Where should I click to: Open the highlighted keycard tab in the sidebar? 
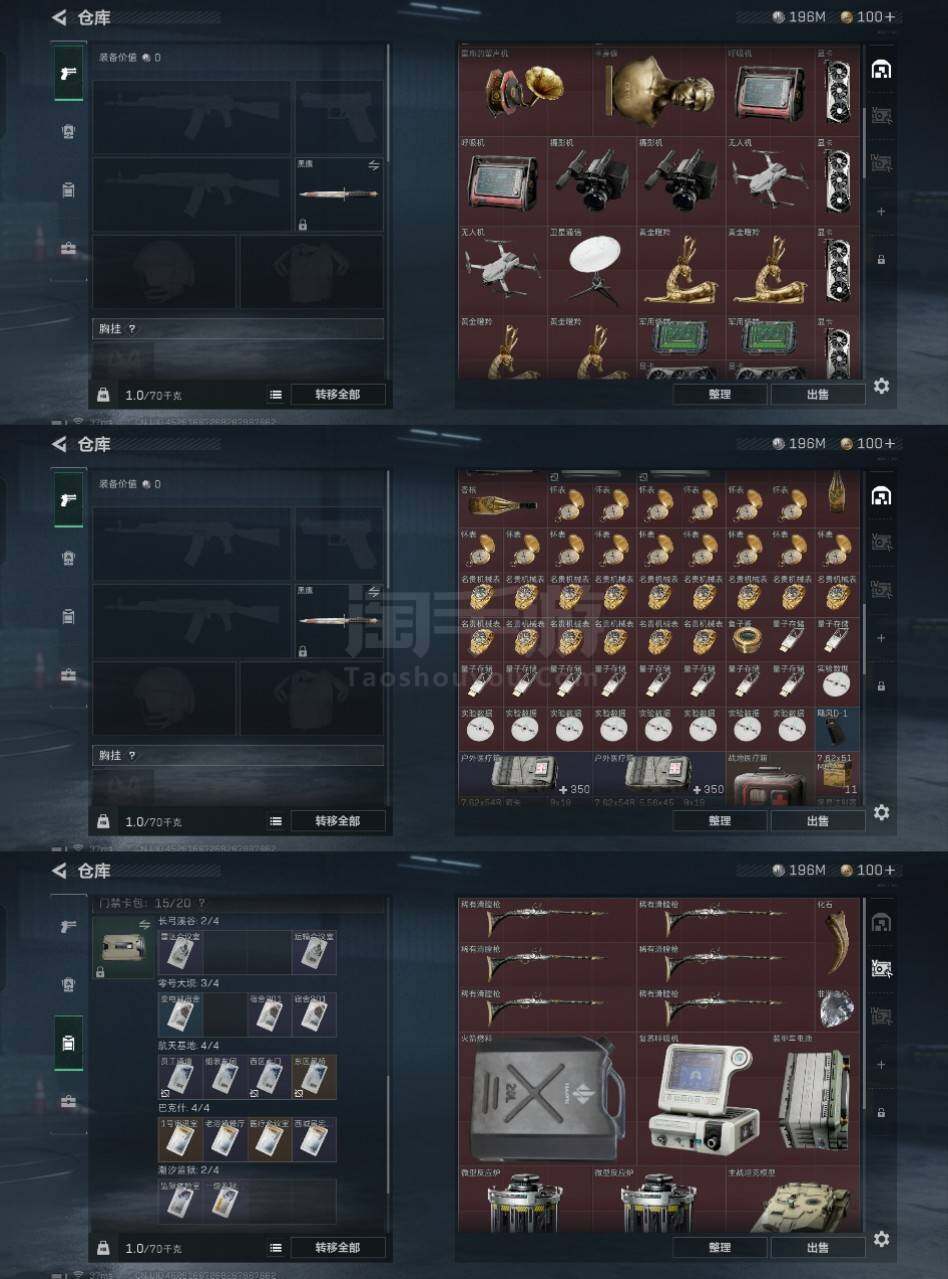(x=68, y=1043)
